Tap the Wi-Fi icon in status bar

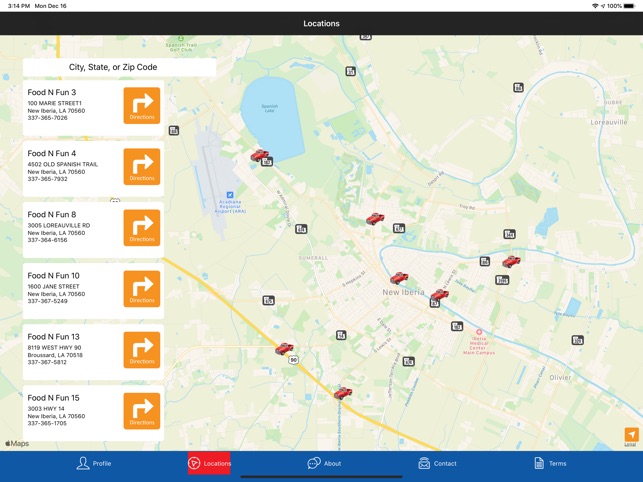(x=595, y=6)
